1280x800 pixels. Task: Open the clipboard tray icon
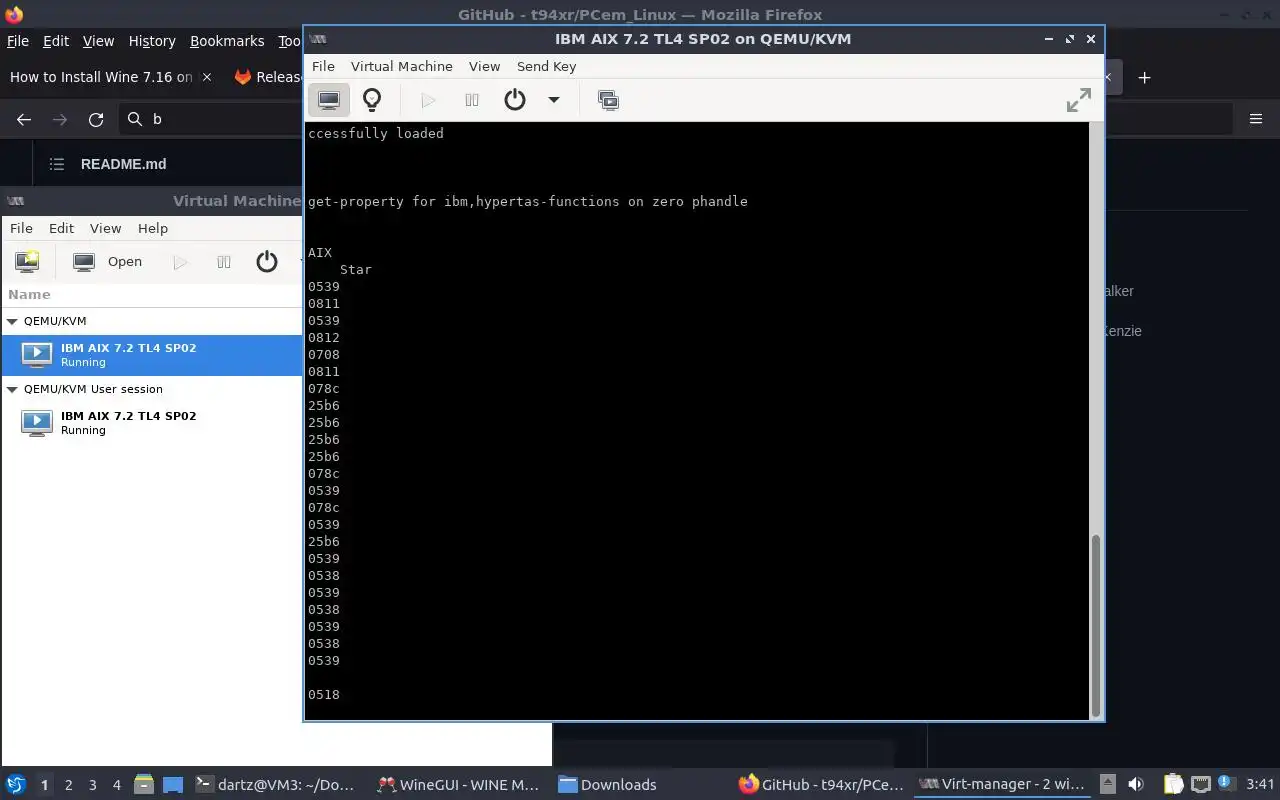point(1172,785)
